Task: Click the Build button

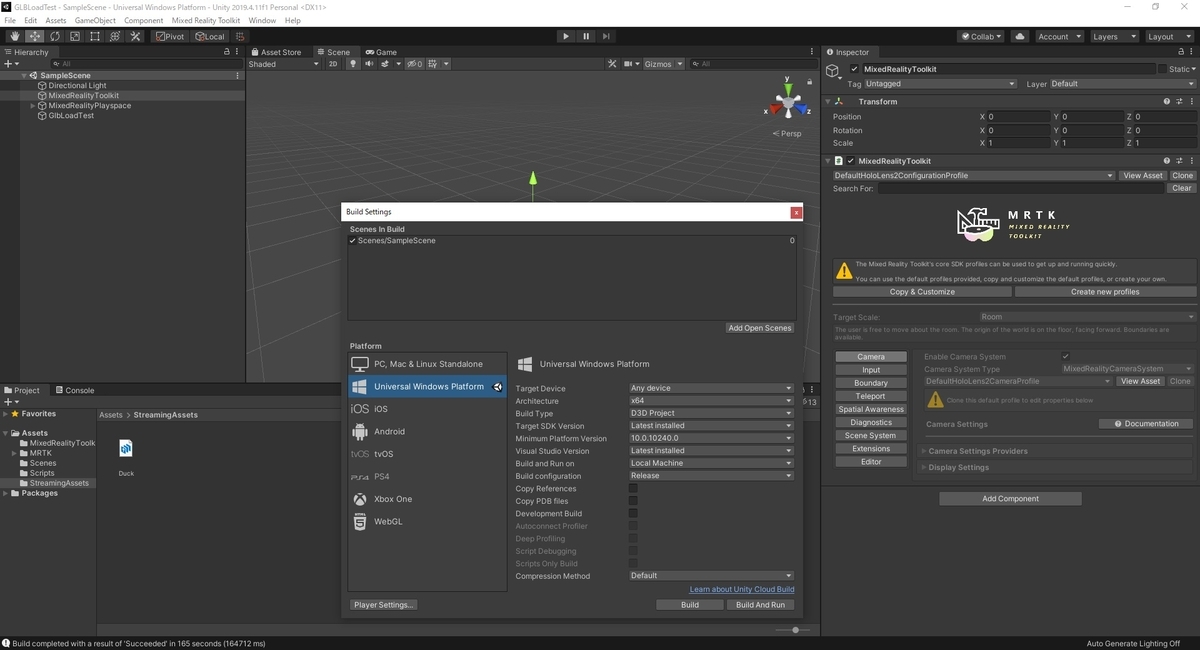Action: [690, 605]
